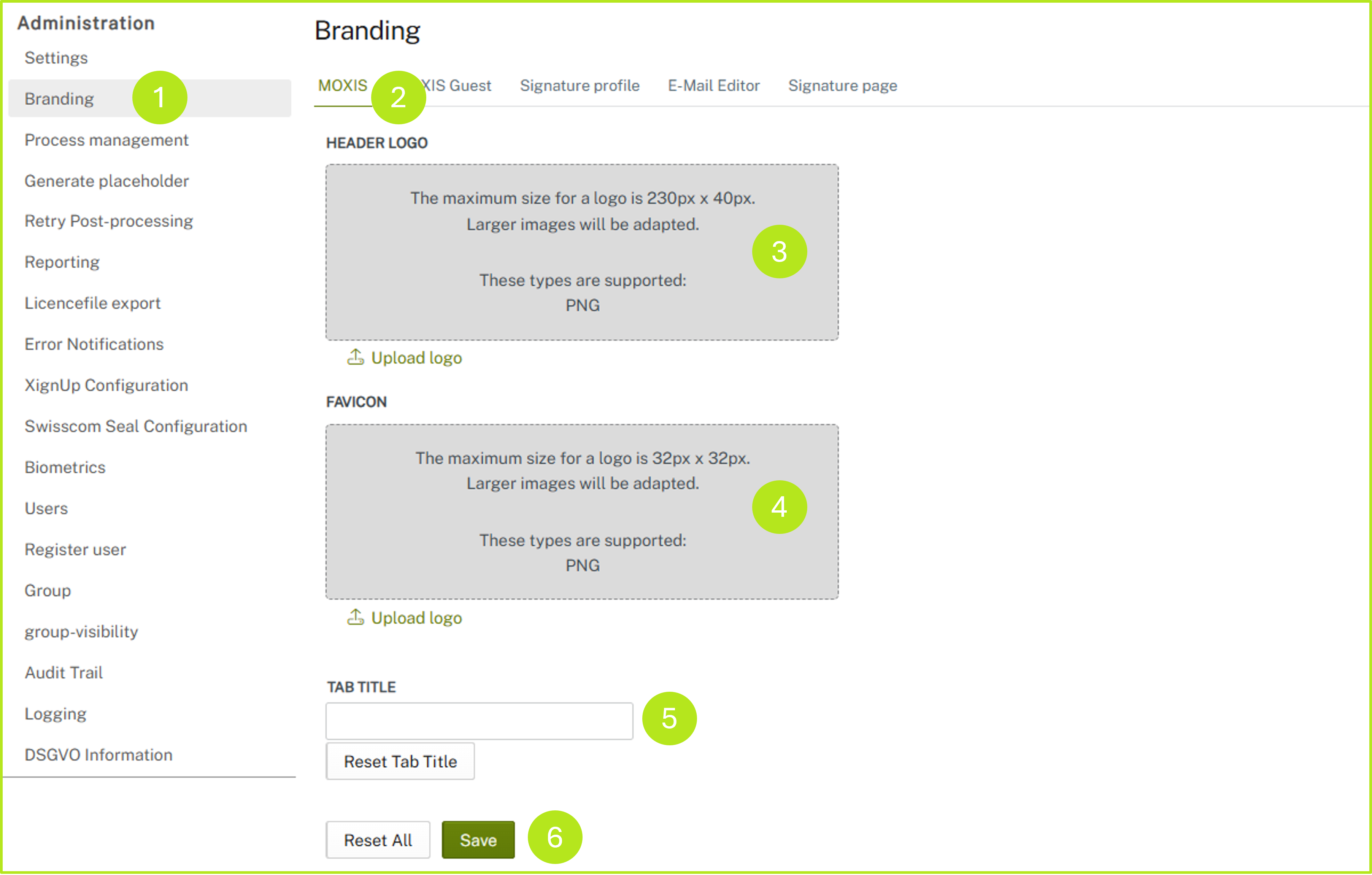Go to Register user page

coord(75,550)
